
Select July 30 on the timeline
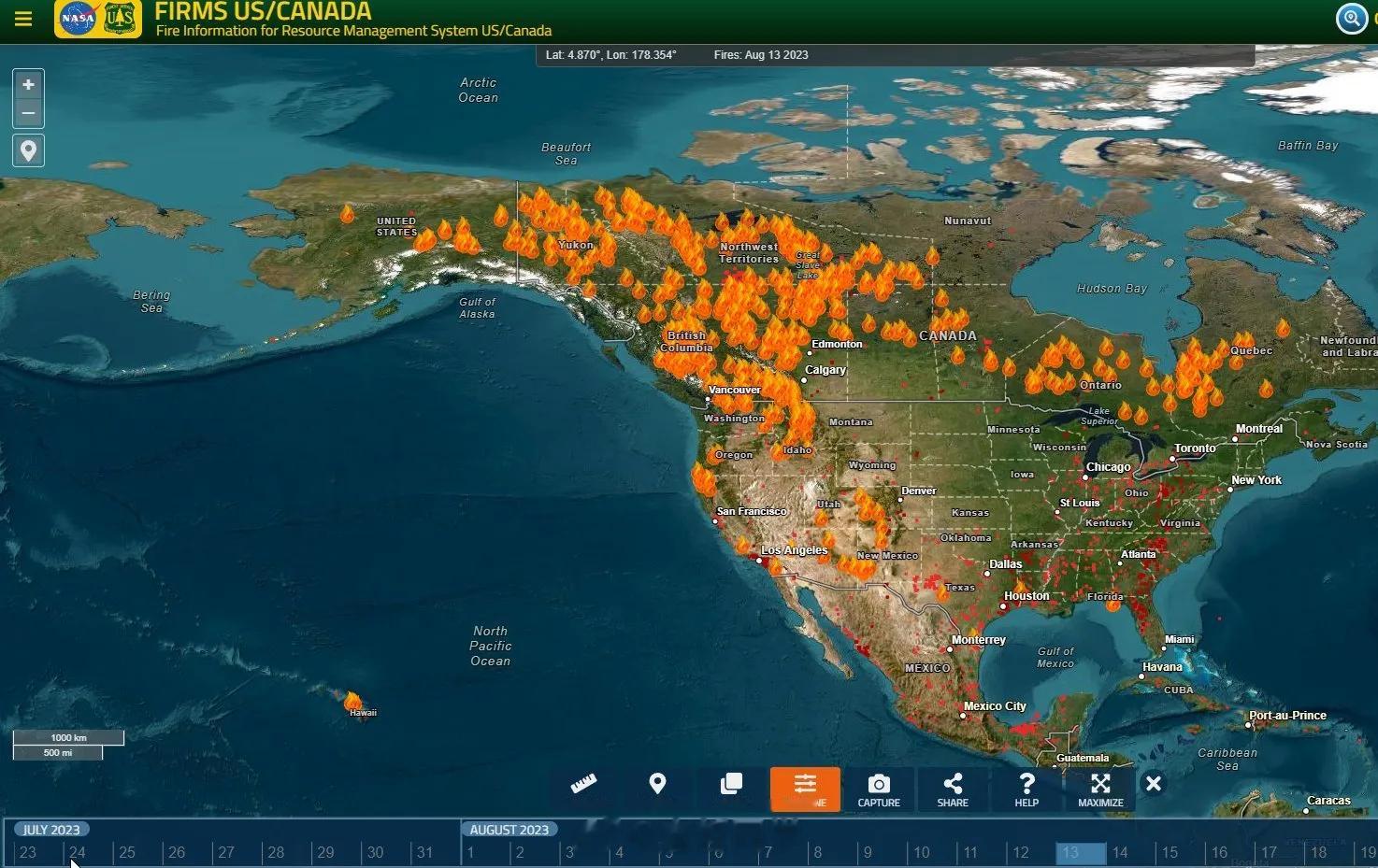[375, 852]
